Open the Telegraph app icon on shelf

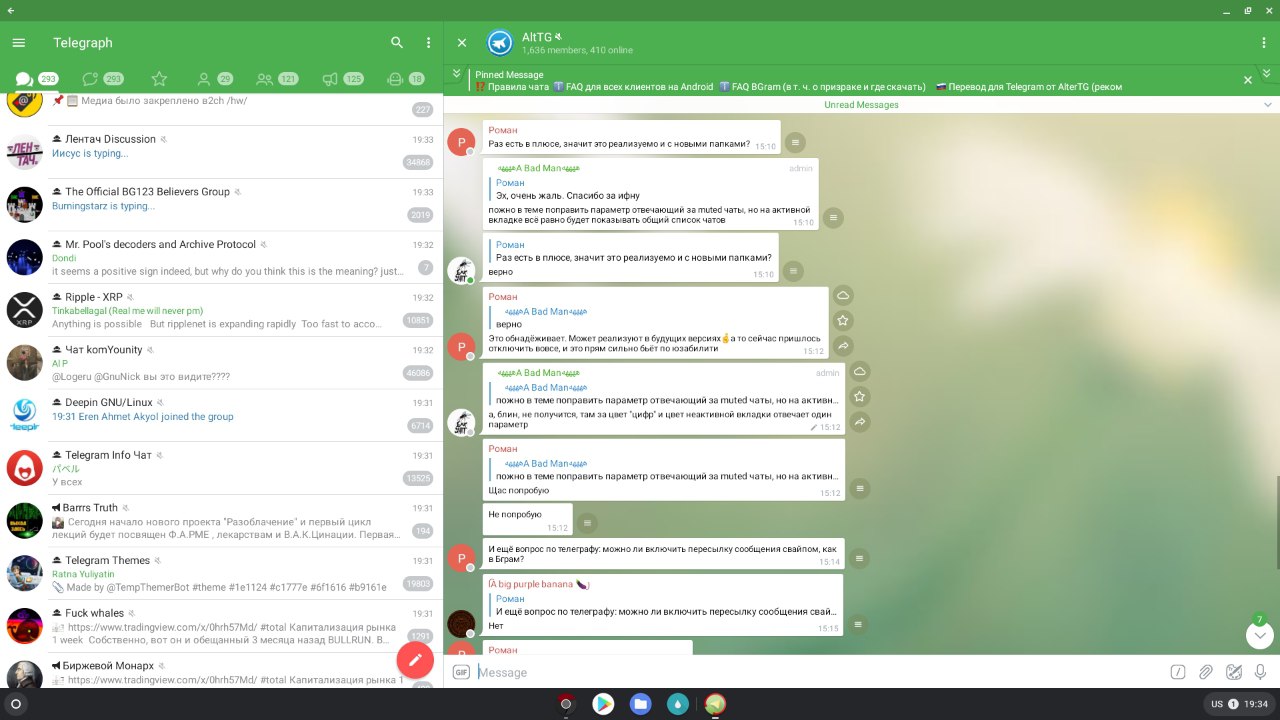[714, 704]
